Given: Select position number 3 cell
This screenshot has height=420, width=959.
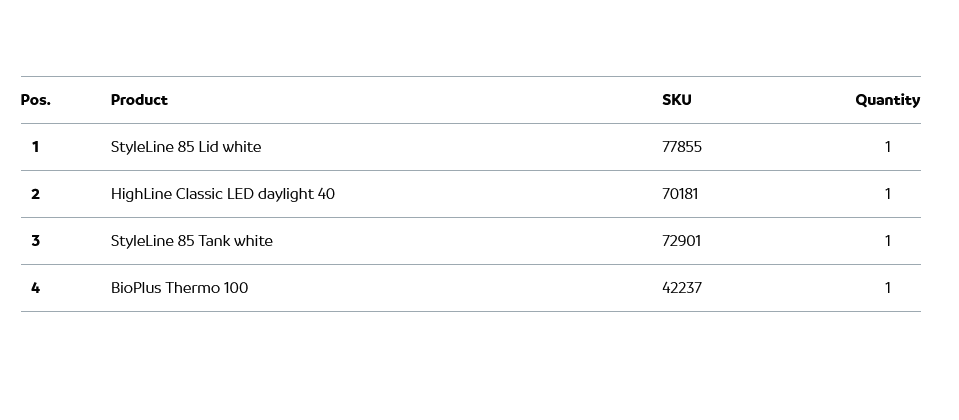Looking at the screenshot, I should (35, 241).
